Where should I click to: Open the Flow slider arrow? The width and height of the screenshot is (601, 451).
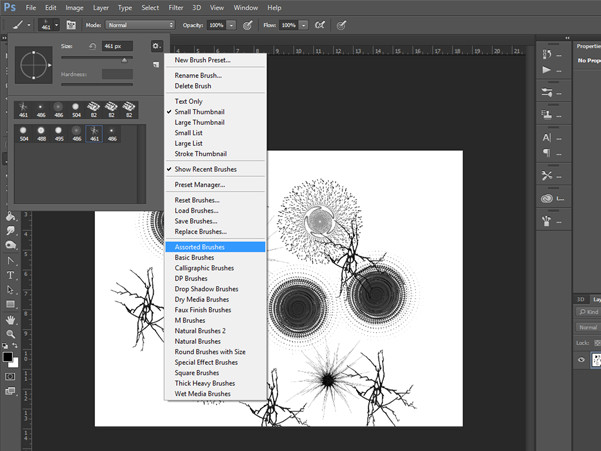click(x=304, y=25)
